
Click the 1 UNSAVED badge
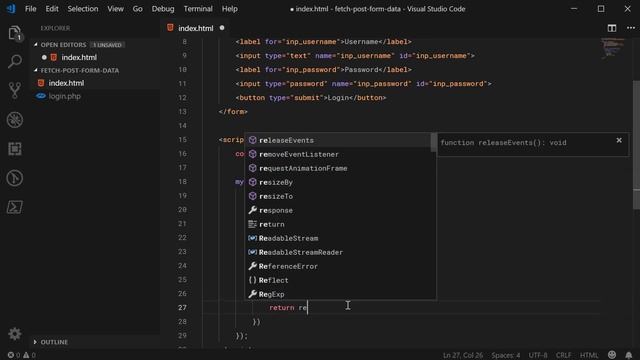coord(107,45)
